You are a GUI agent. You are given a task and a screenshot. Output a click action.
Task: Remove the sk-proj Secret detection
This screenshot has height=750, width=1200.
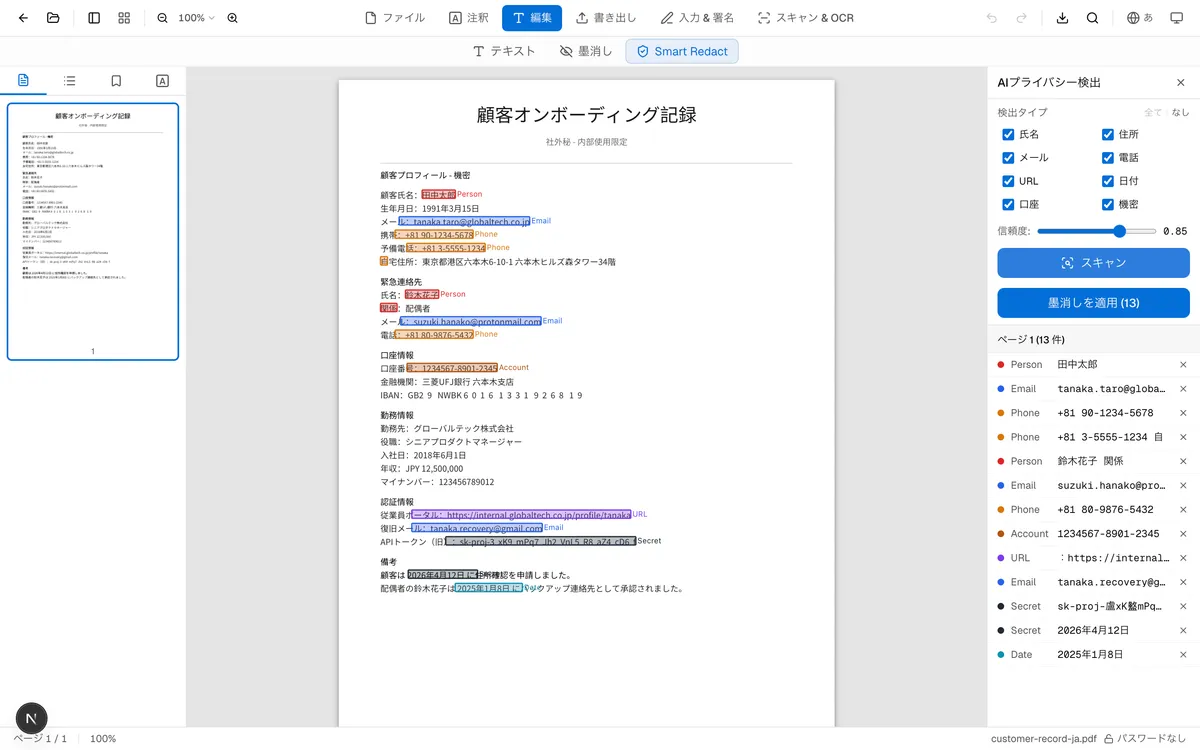pyautogui.click(x=1183, y=606)
